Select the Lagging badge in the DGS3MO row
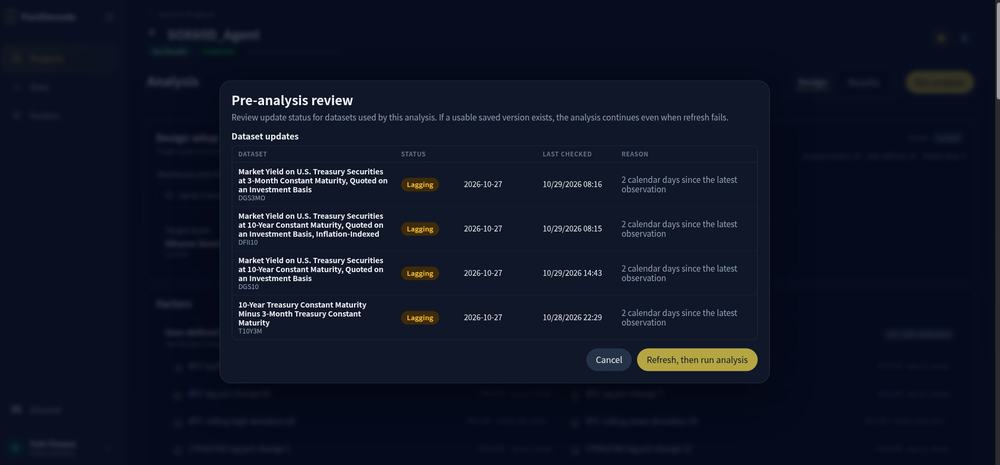 point(420,185)
